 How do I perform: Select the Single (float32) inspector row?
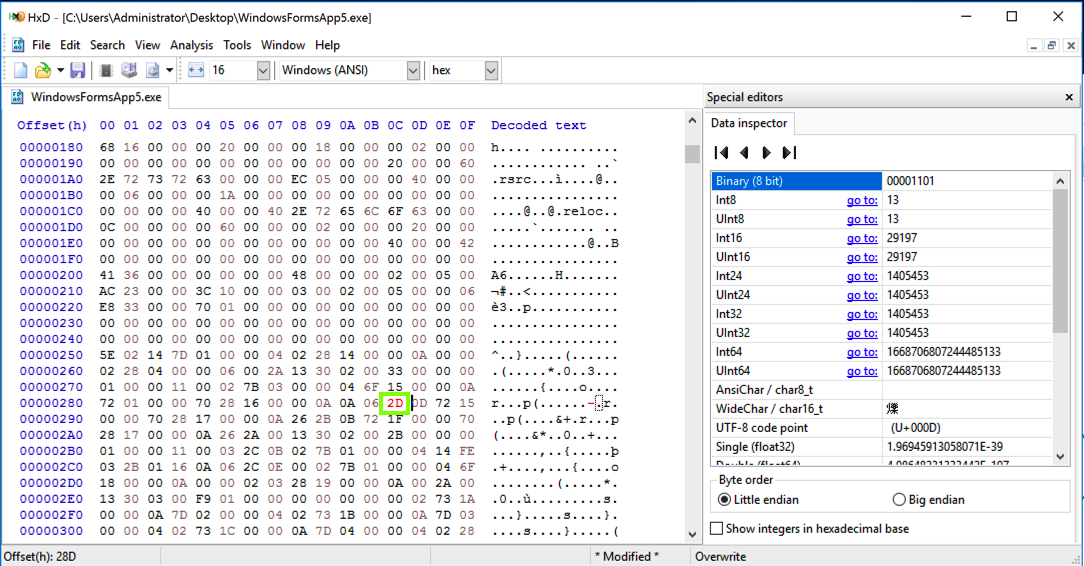(881, 447)
